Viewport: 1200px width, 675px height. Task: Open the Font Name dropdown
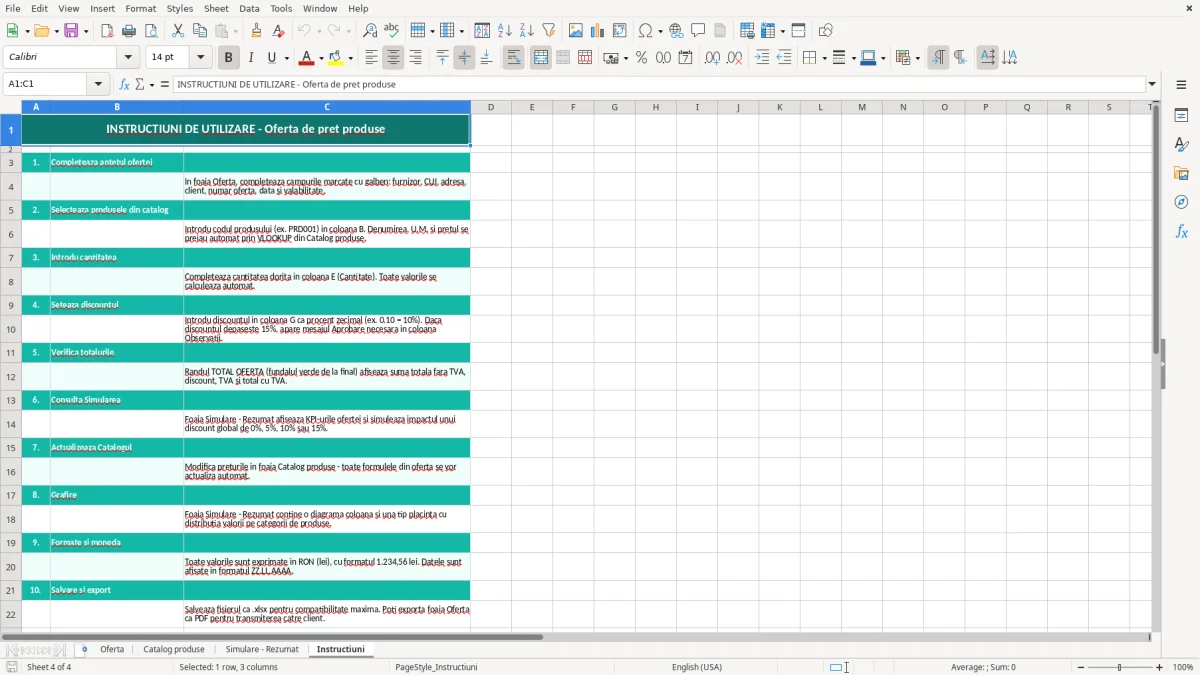[x=128, y=58]
